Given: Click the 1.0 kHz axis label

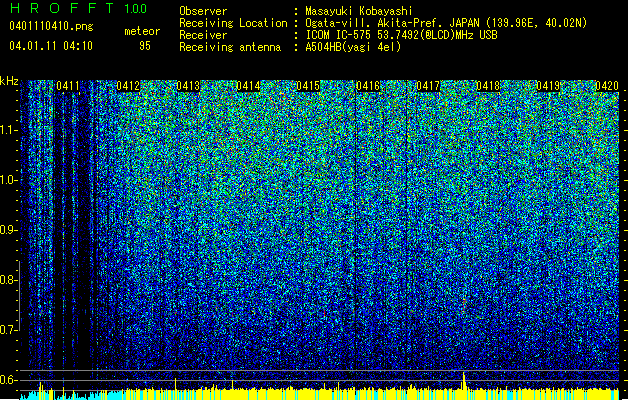Looking at the screenshot, I should [8, 180].
